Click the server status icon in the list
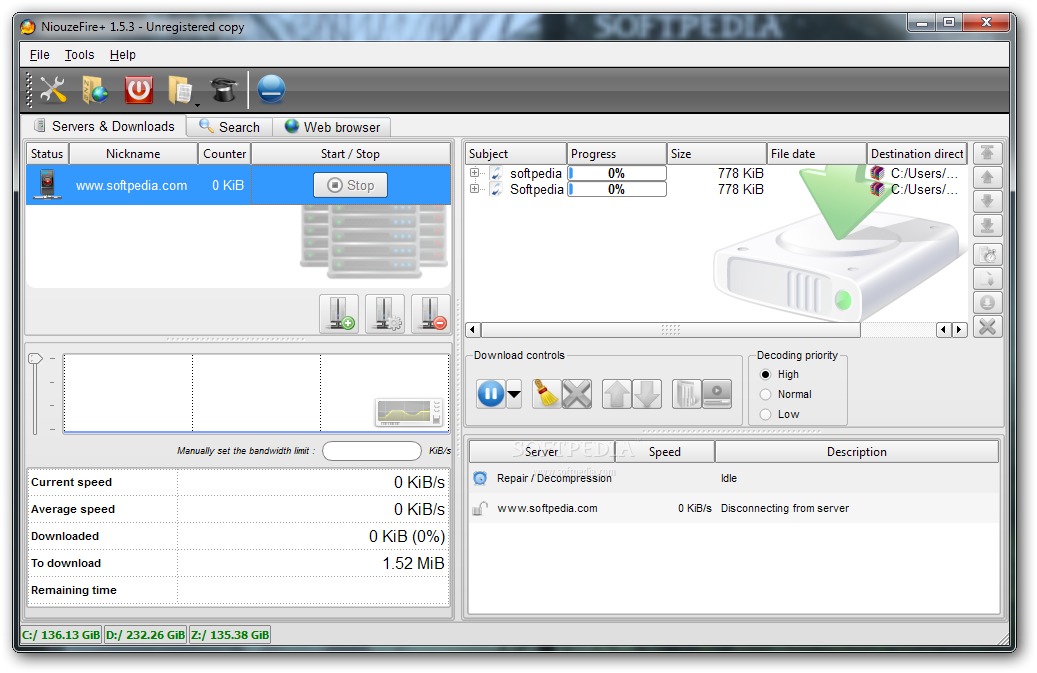 click(48, 184)
